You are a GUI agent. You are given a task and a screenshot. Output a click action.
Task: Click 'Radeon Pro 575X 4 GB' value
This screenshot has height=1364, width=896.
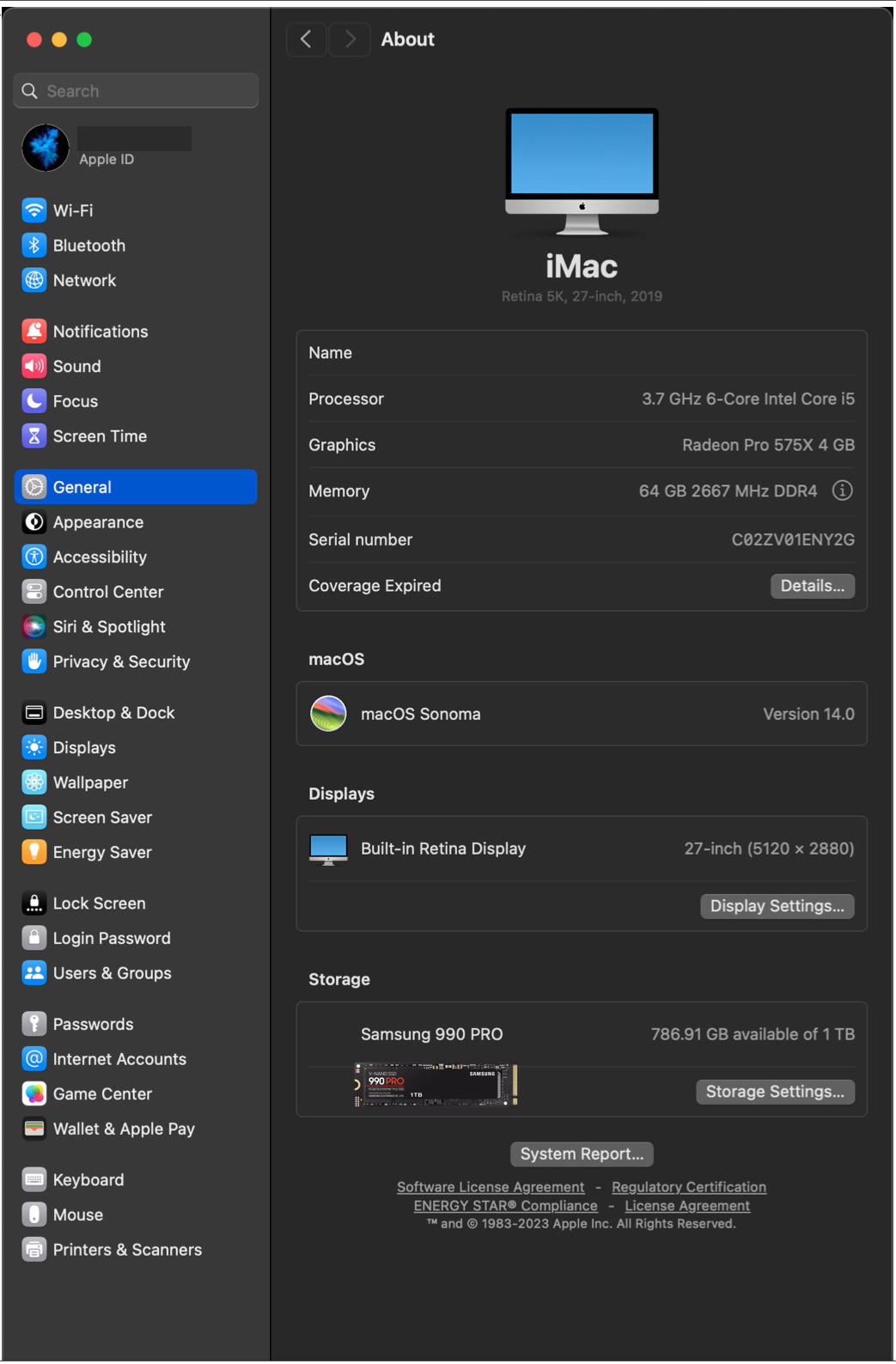[768, 445]
